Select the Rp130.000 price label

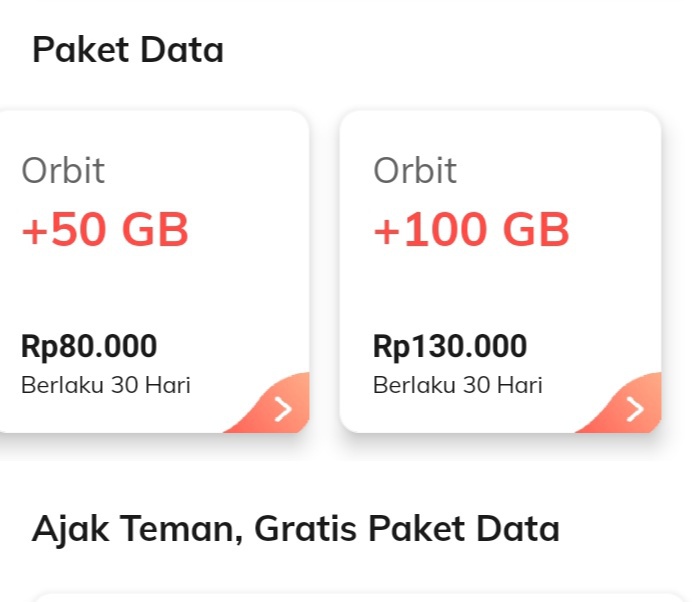pos(450,347)
